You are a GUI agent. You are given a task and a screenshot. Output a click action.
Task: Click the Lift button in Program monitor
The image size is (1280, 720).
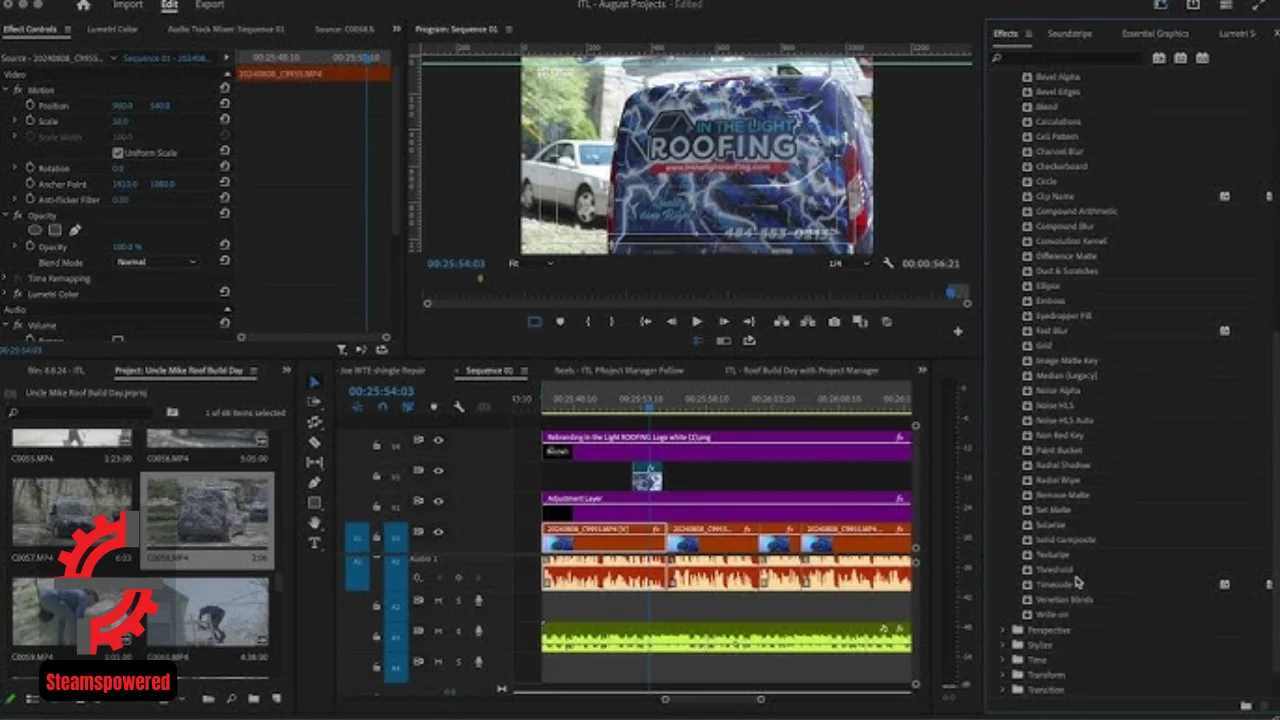click(x=781, y=322)
